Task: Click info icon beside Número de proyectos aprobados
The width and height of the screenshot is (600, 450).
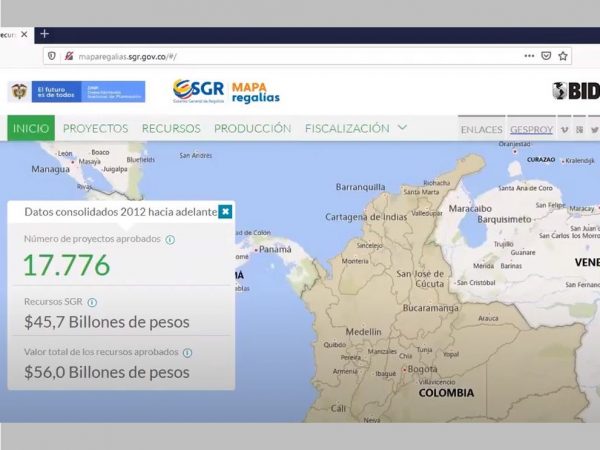Action: click(x=170, y=240)
